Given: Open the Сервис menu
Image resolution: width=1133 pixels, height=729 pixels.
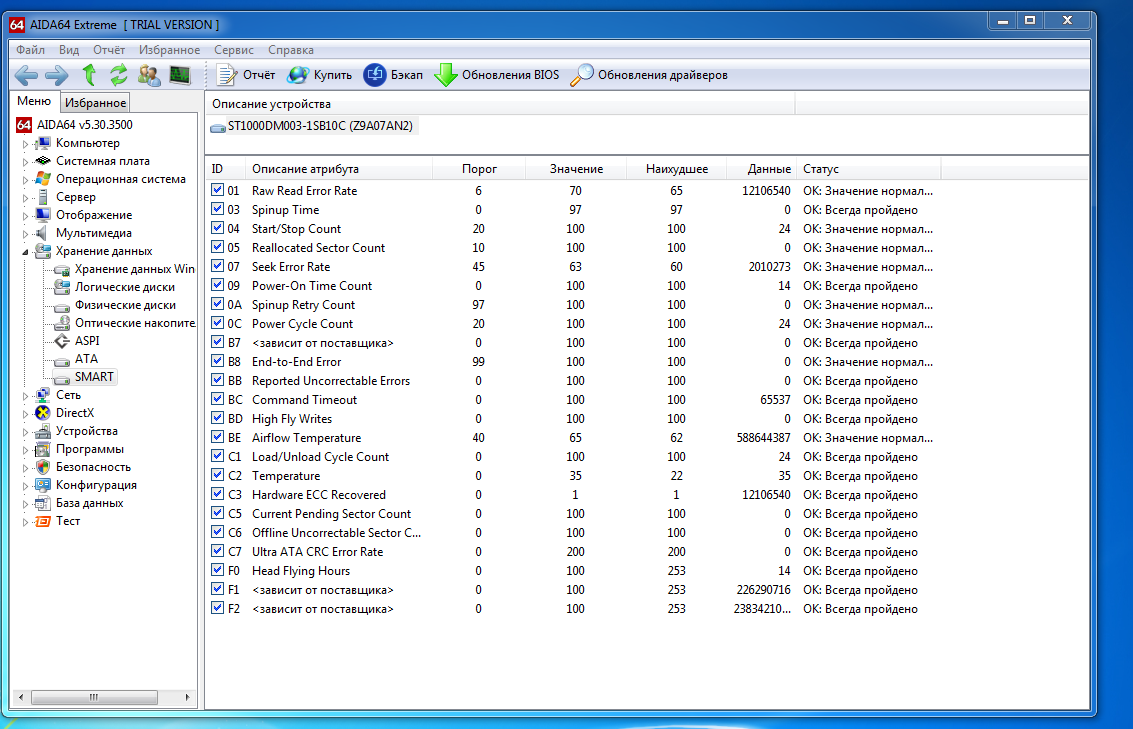Looking at the screenshot, I should (x=233, y=50).
